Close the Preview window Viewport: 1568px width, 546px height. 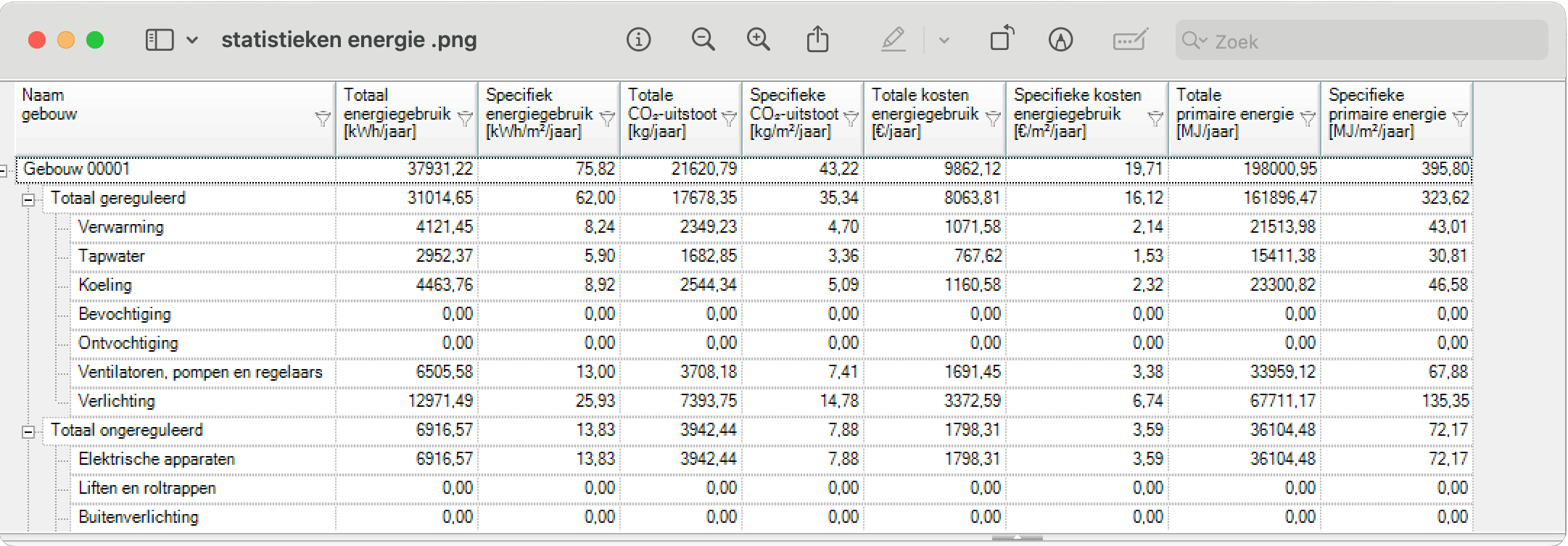37,40
